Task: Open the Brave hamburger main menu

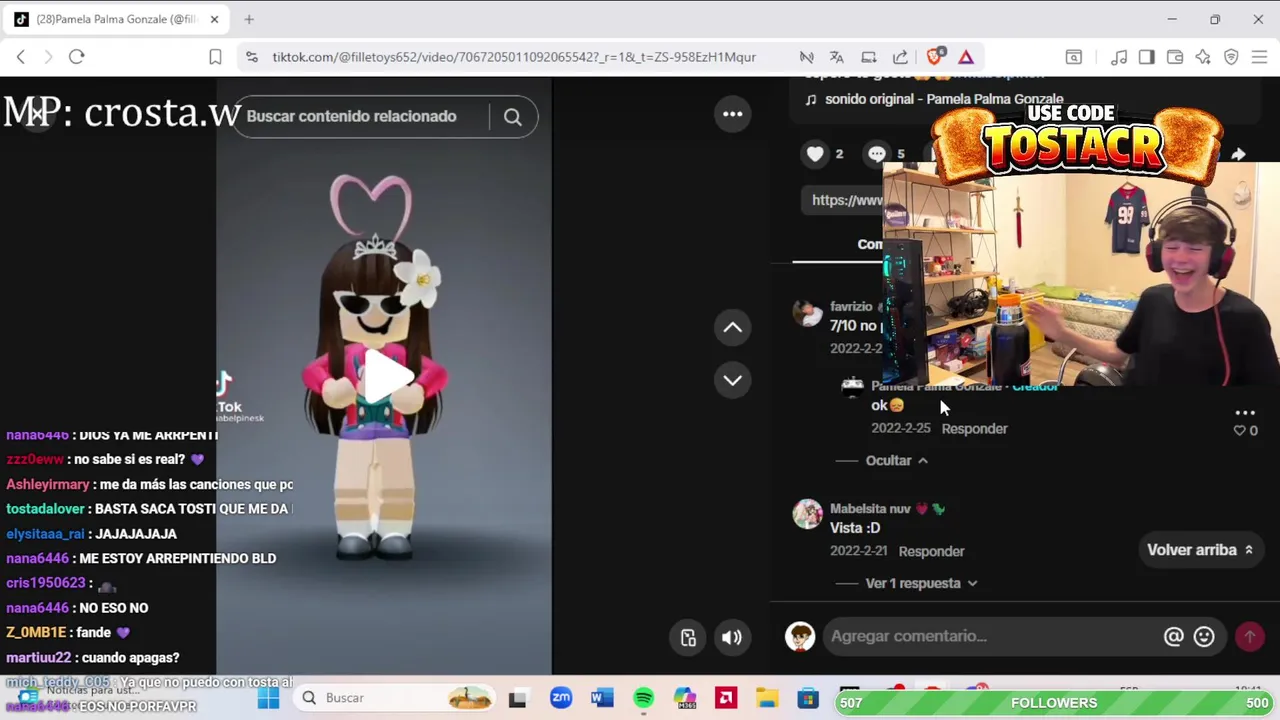Action: pos(1259,57)
